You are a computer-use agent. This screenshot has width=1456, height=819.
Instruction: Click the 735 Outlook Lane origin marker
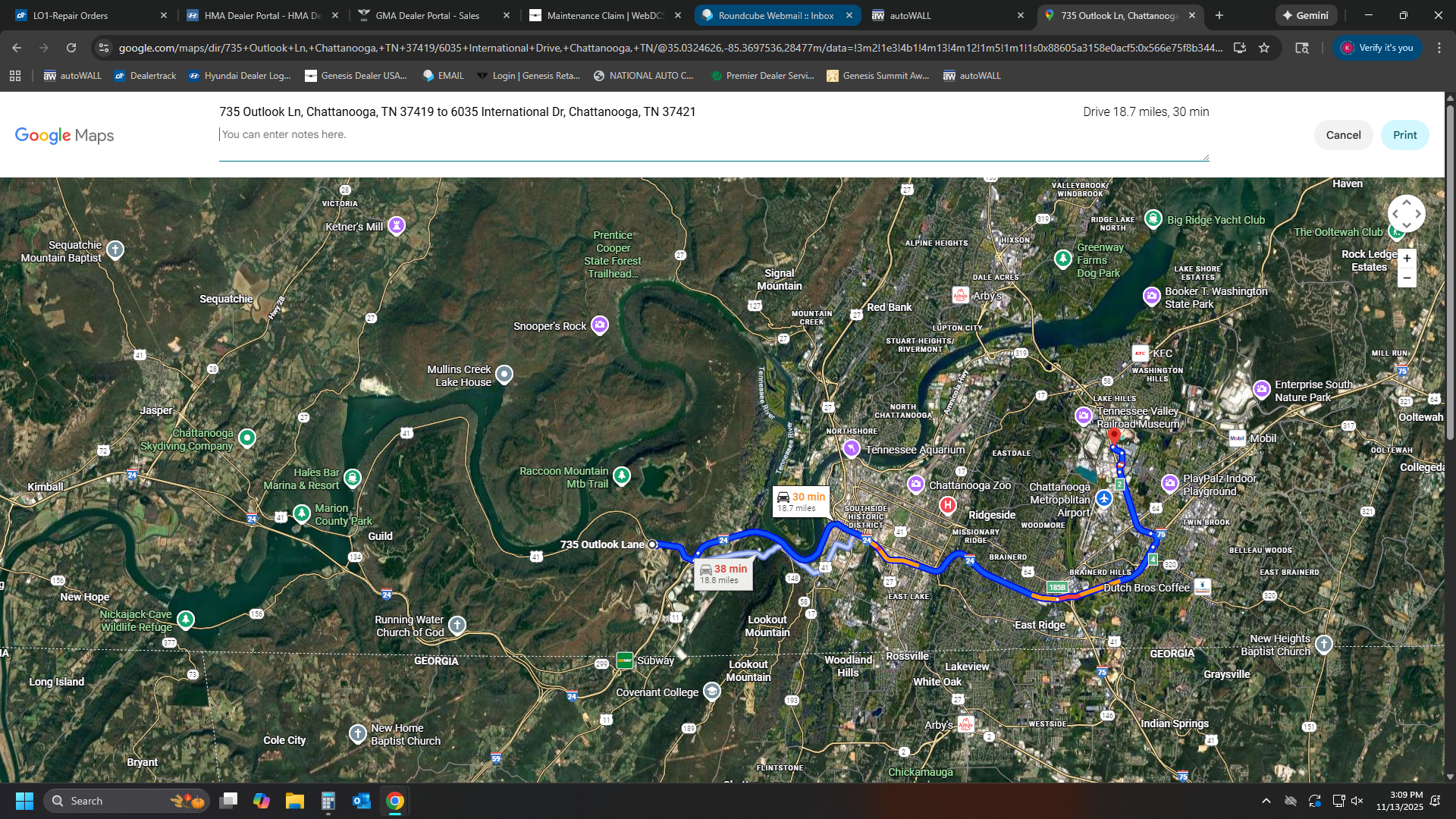[x=652, y=544]
